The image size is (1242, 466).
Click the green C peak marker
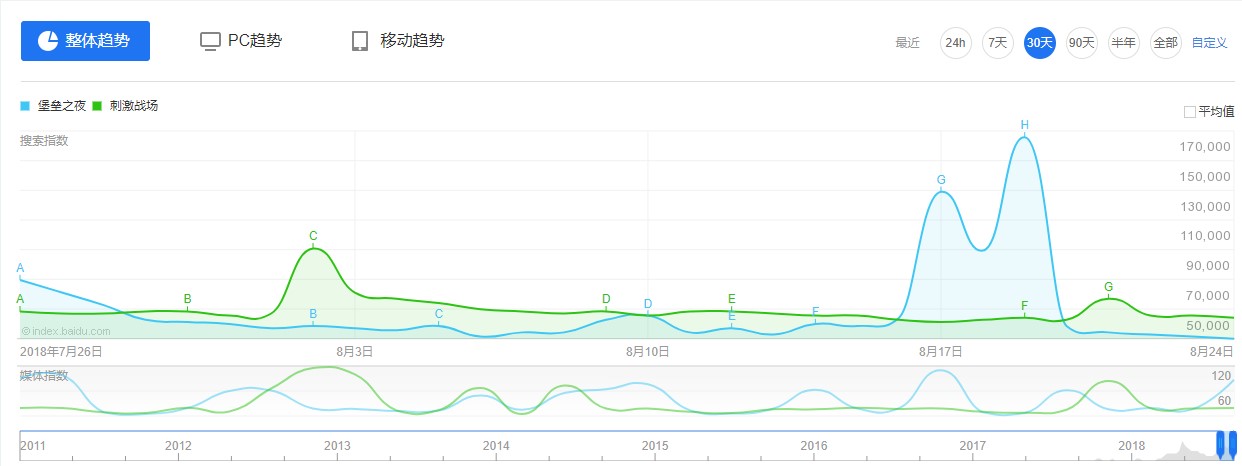pyautogui.click(x=313, y=237)
